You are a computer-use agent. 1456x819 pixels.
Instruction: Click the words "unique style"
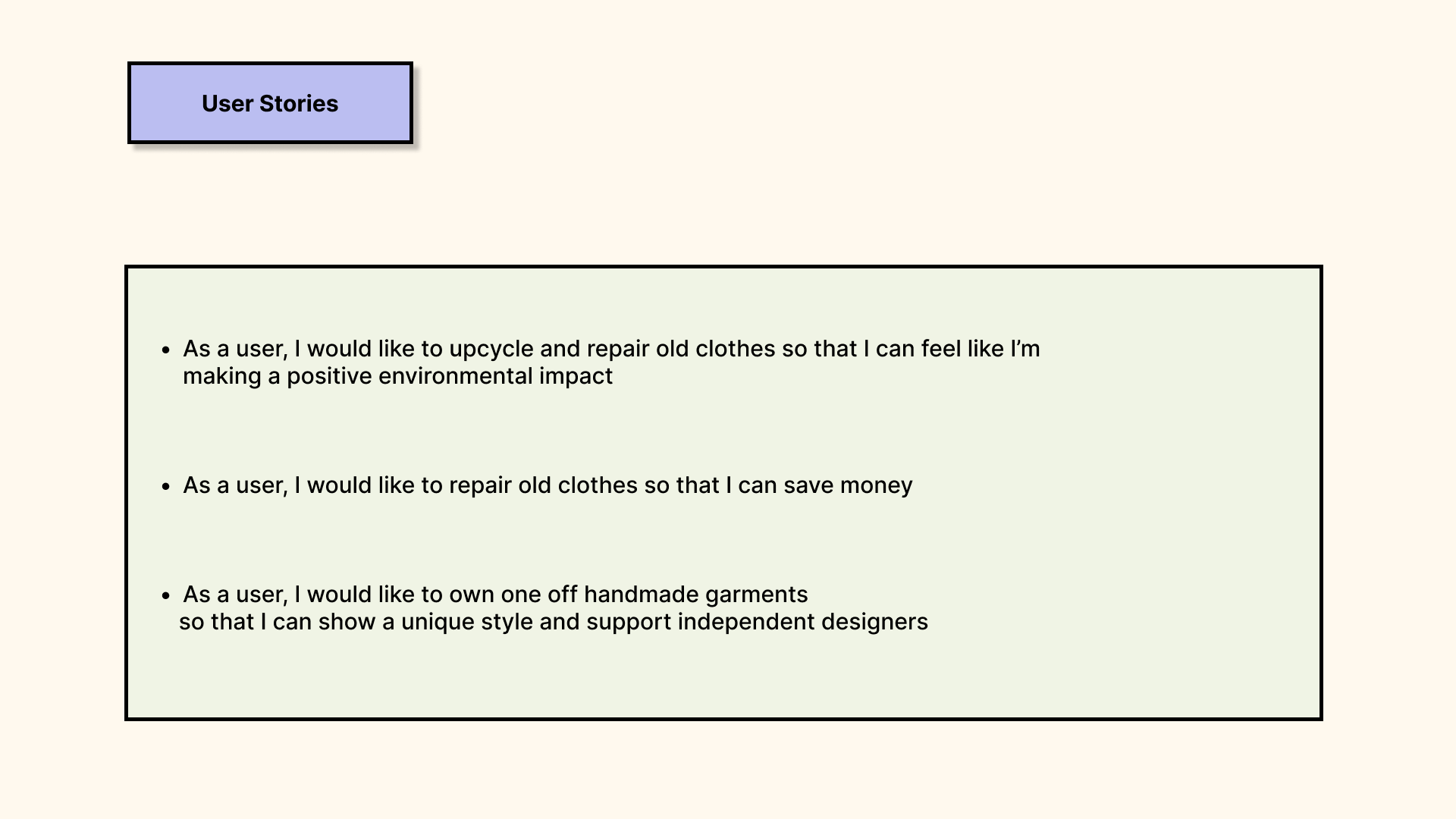[x=466, y=622]
